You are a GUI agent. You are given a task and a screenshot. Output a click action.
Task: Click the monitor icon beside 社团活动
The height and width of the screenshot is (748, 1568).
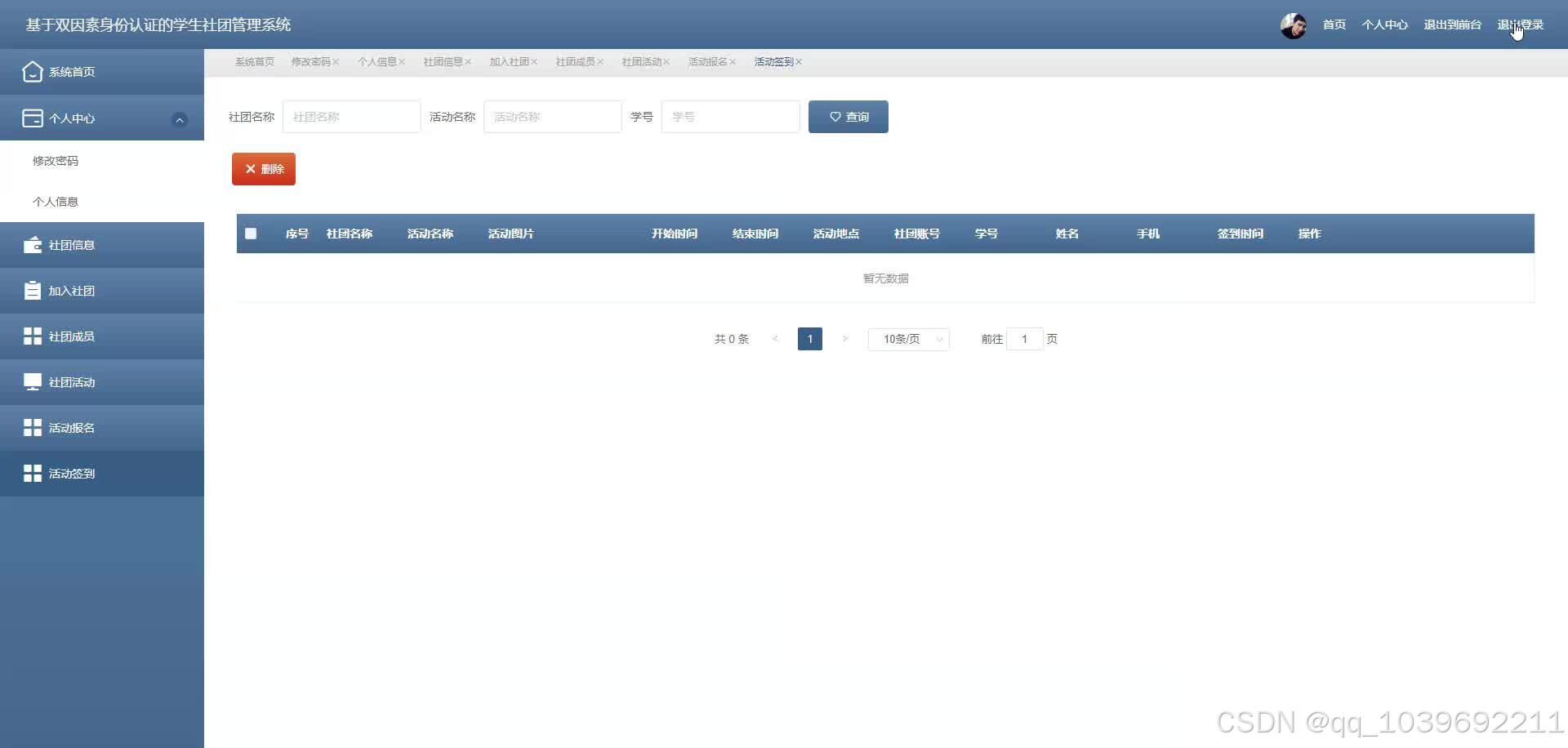pyautogui.click(x=32, y=382)
